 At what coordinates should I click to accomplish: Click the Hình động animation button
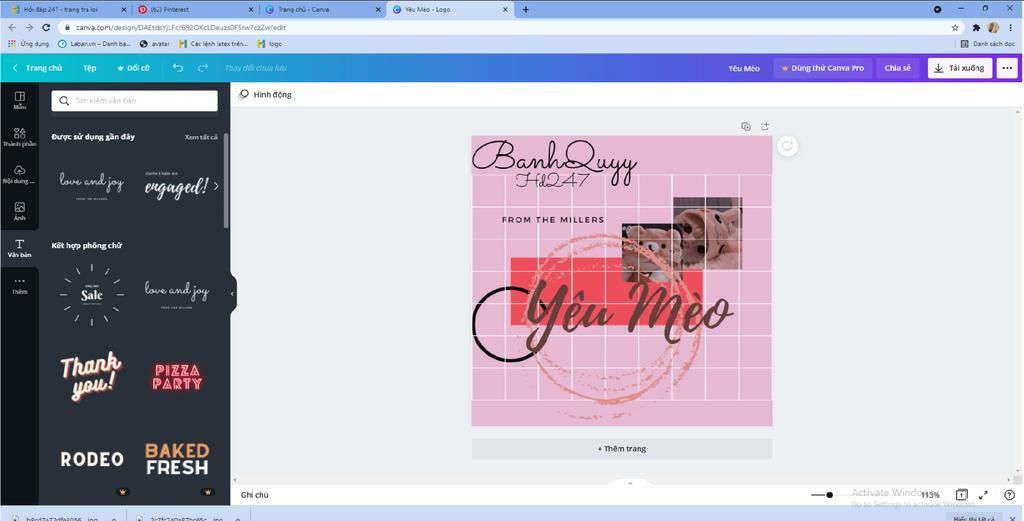point(265,95)
